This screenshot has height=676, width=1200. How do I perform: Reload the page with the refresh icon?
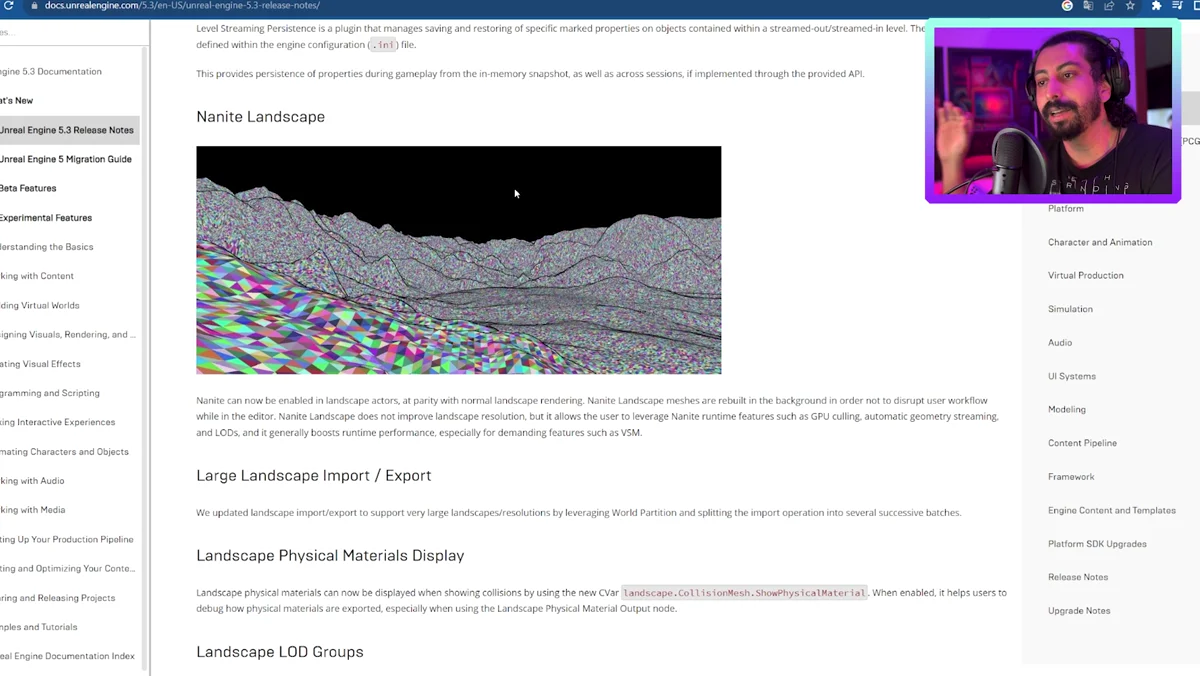[x=9, y=6]
